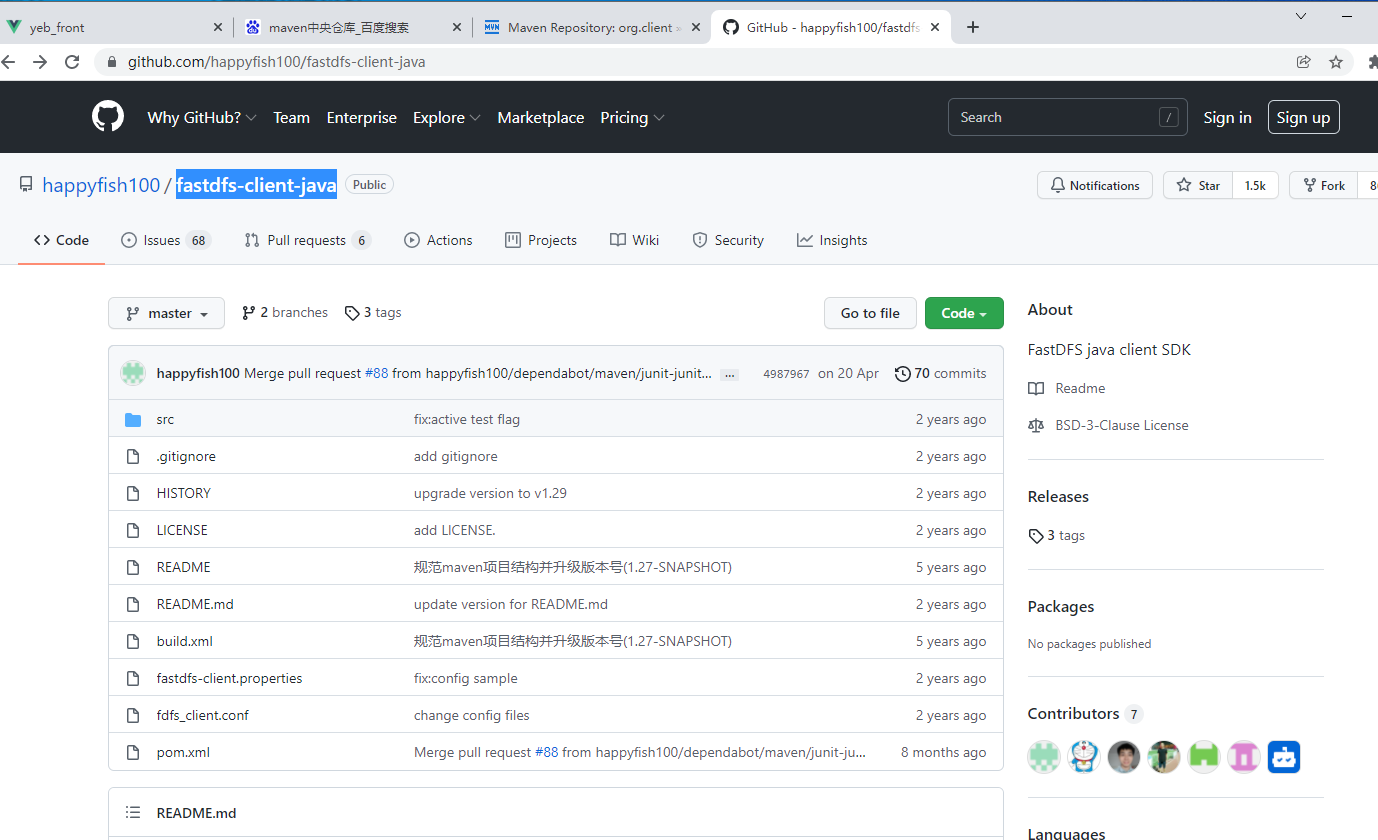Click the Sign in link
The width and height of the screenshot is (1378, 840).
point(1227,118)
